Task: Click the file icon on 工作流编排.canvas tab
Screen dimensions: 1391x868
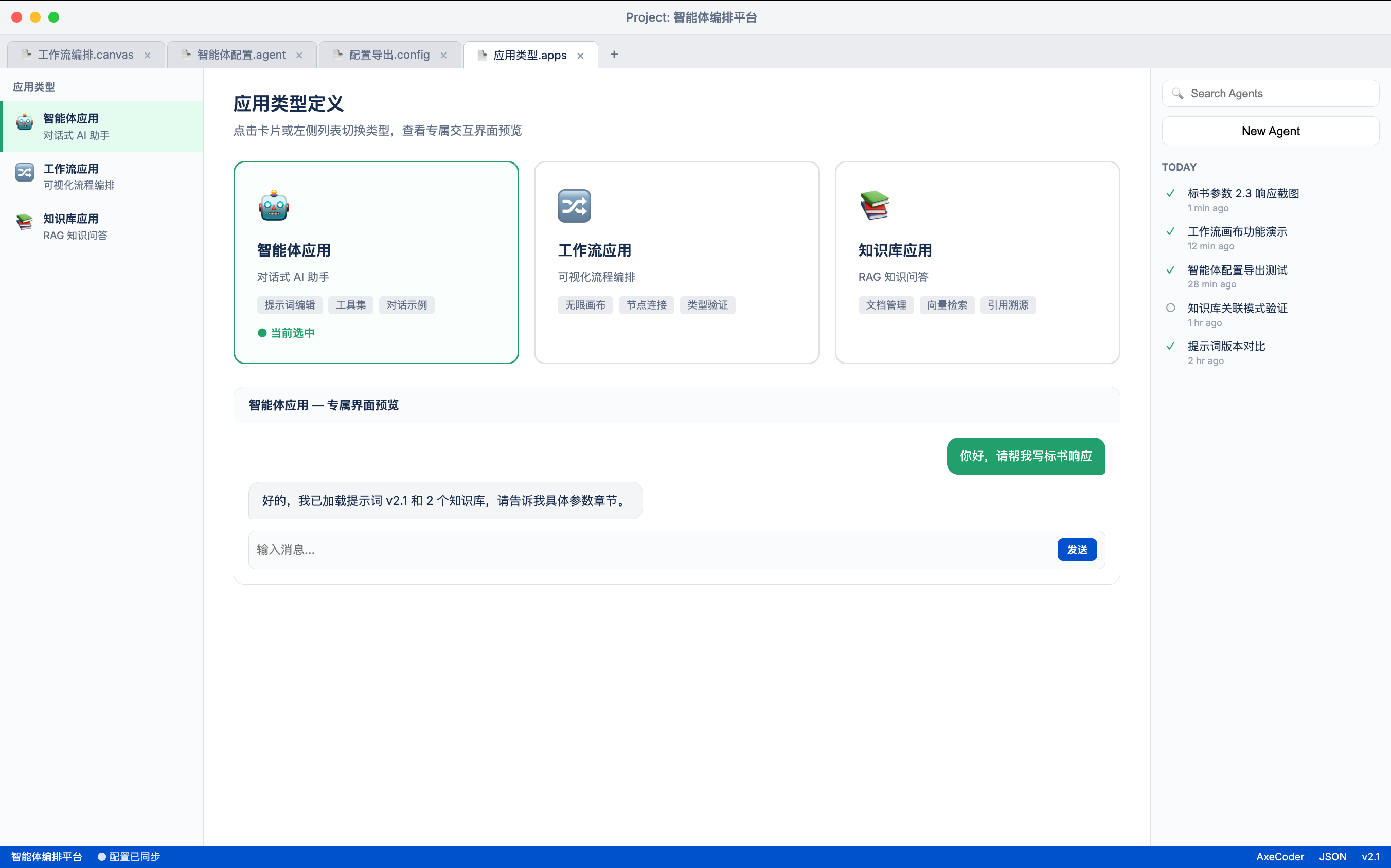Action: pos(26,55)
